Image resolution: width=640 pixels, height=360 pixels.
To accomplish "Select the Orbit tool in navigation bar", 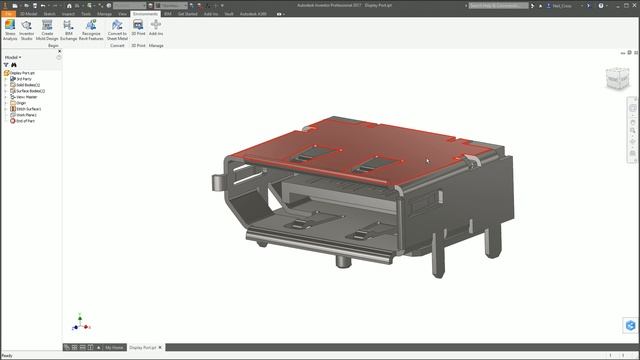I will pyautogui.click(x=633, y=142).
